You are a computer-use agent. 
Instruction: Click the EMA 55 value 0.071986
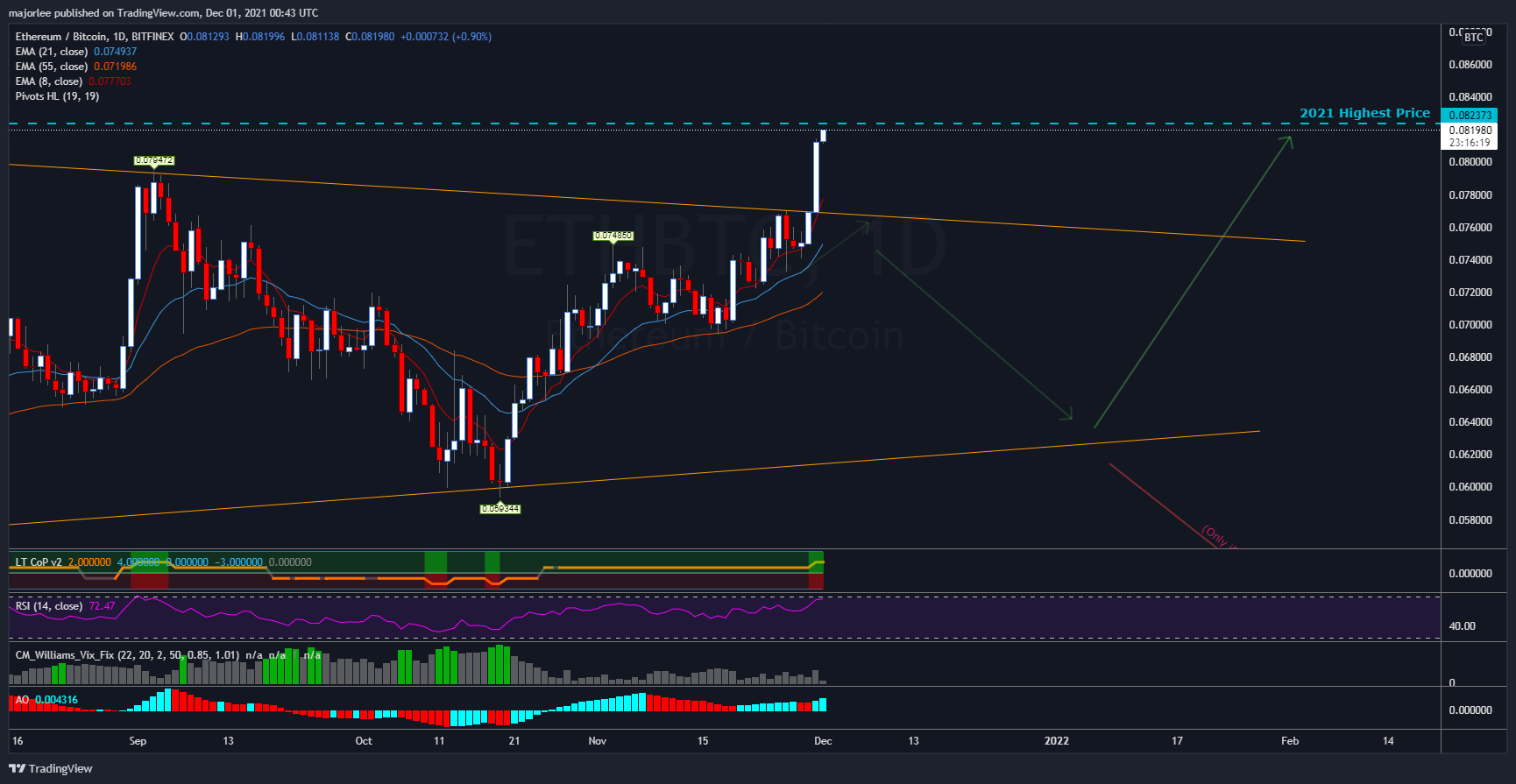116,67
